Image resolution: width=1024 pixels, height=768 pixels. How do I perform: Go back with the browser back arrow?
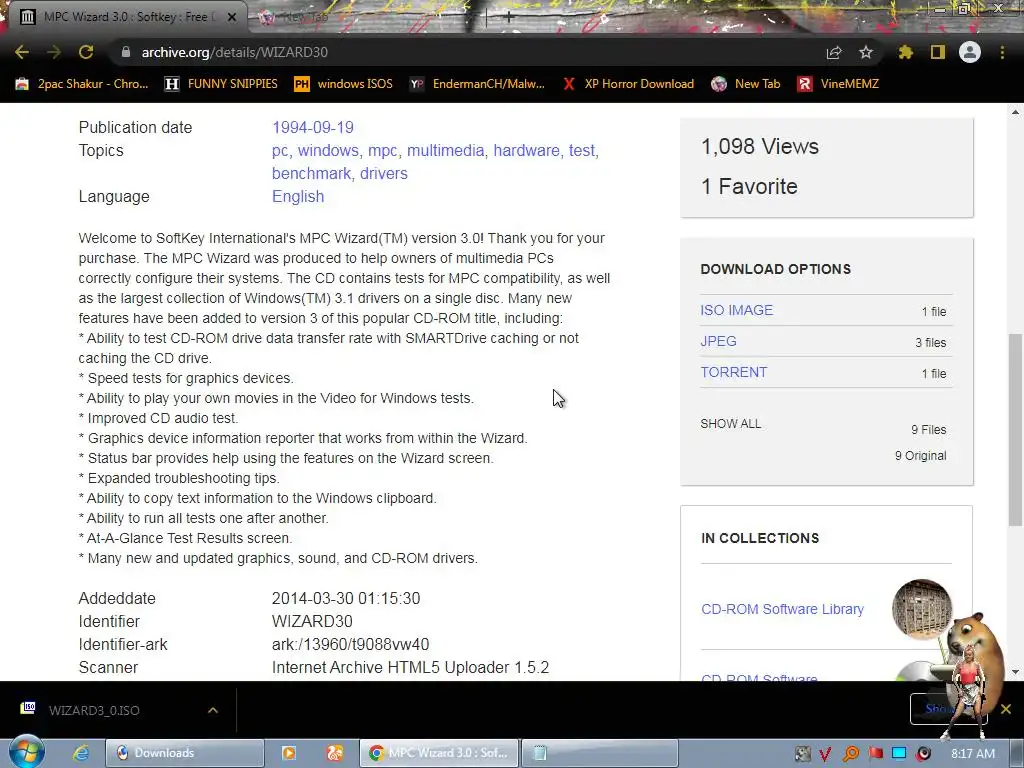click(x=22, y=52)
